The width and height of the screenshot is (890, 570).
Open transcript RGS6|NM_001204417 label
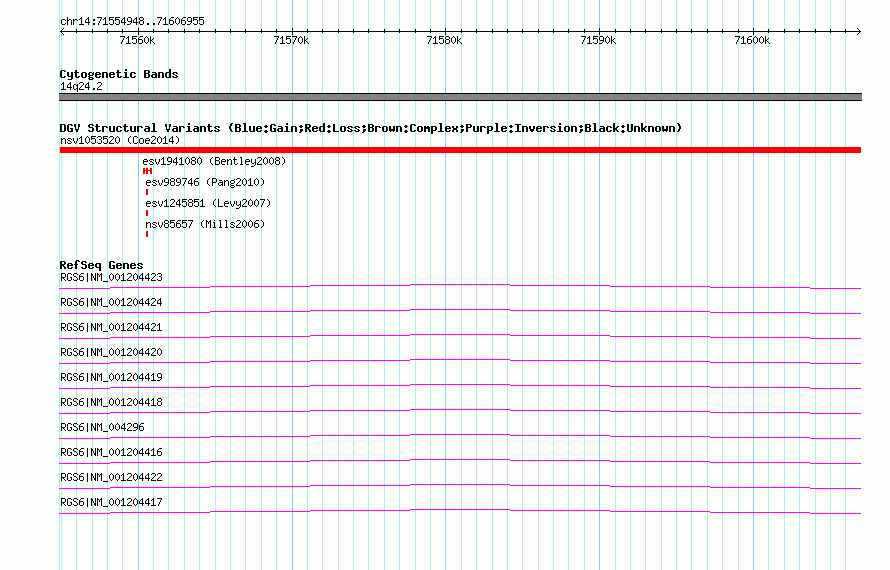111,502
